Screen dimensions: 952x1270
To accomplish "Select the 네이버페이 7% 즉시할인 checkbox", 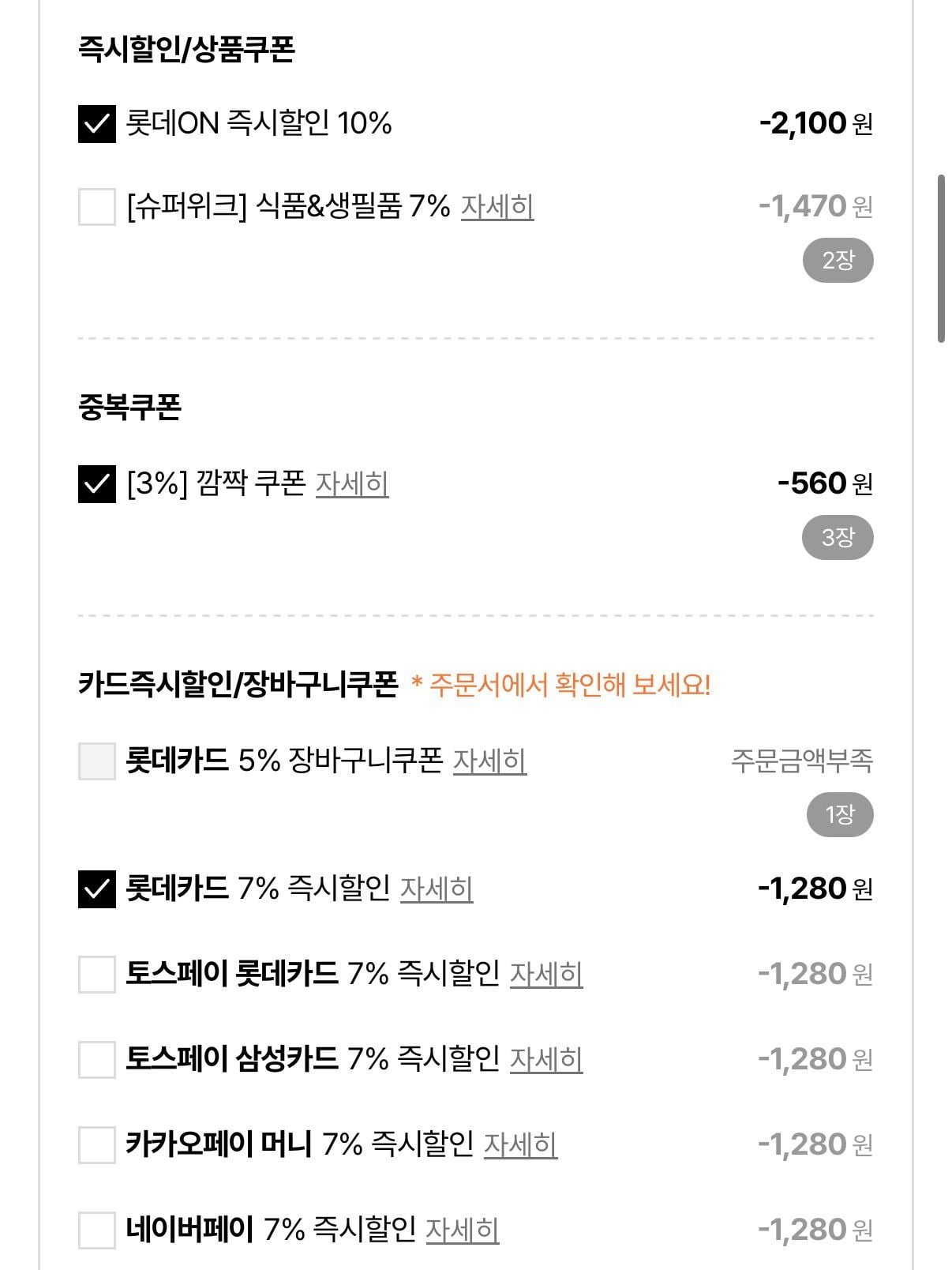I will click(97, 1230).
